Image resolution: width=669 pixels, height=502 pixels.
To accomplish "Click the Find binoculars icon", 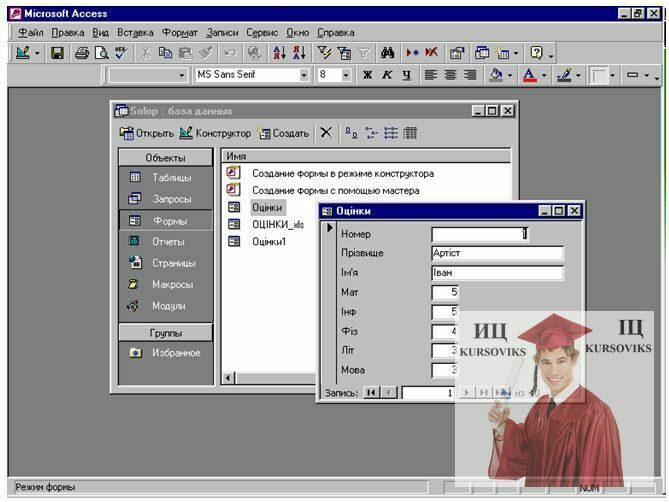I will pos(387,53).
